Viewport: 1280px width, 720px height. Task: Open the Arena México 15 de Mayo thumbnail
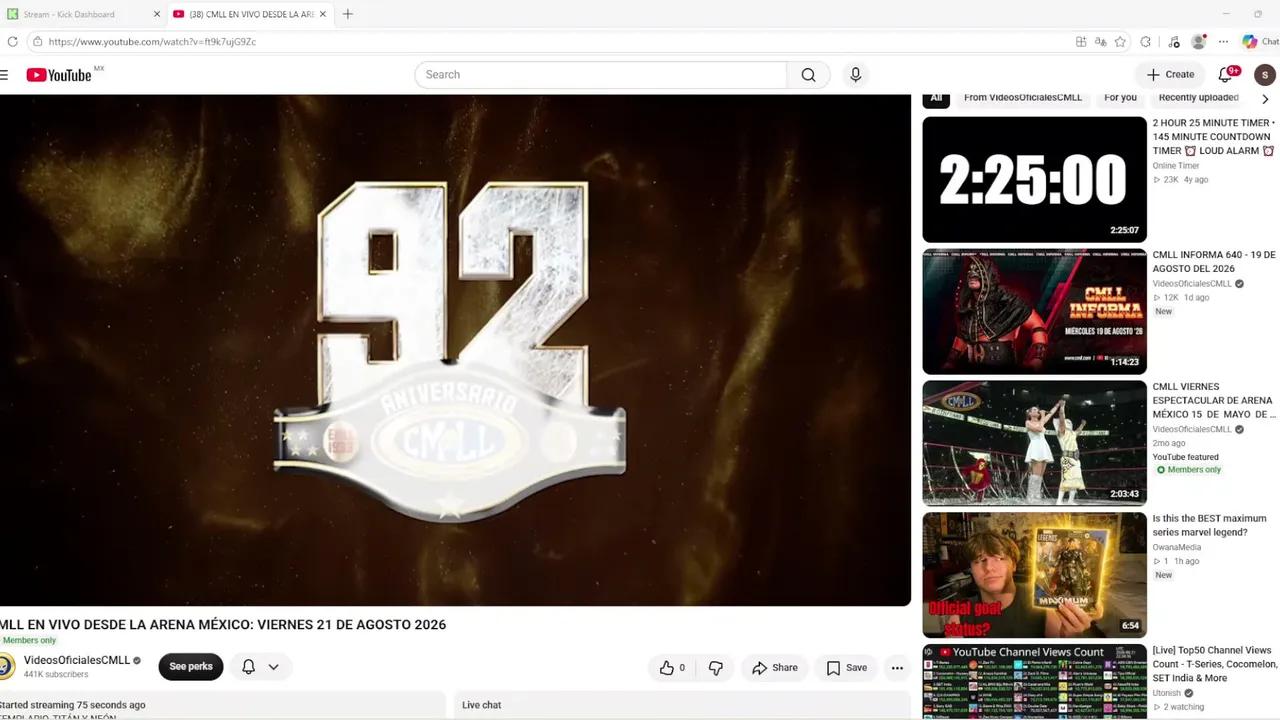[x=1034, y=444]
